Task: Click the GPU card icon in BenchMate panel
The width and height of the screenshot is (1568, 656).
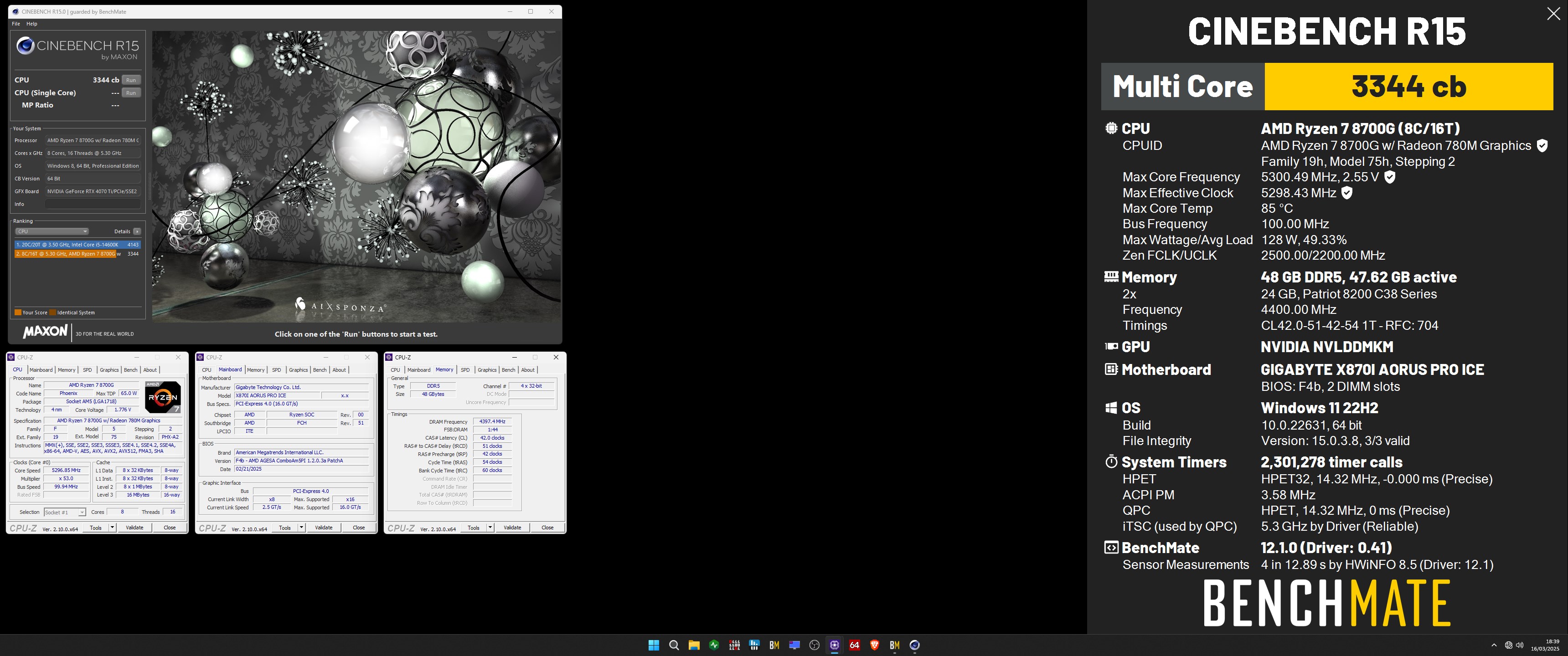Action: pos(1111,346)
